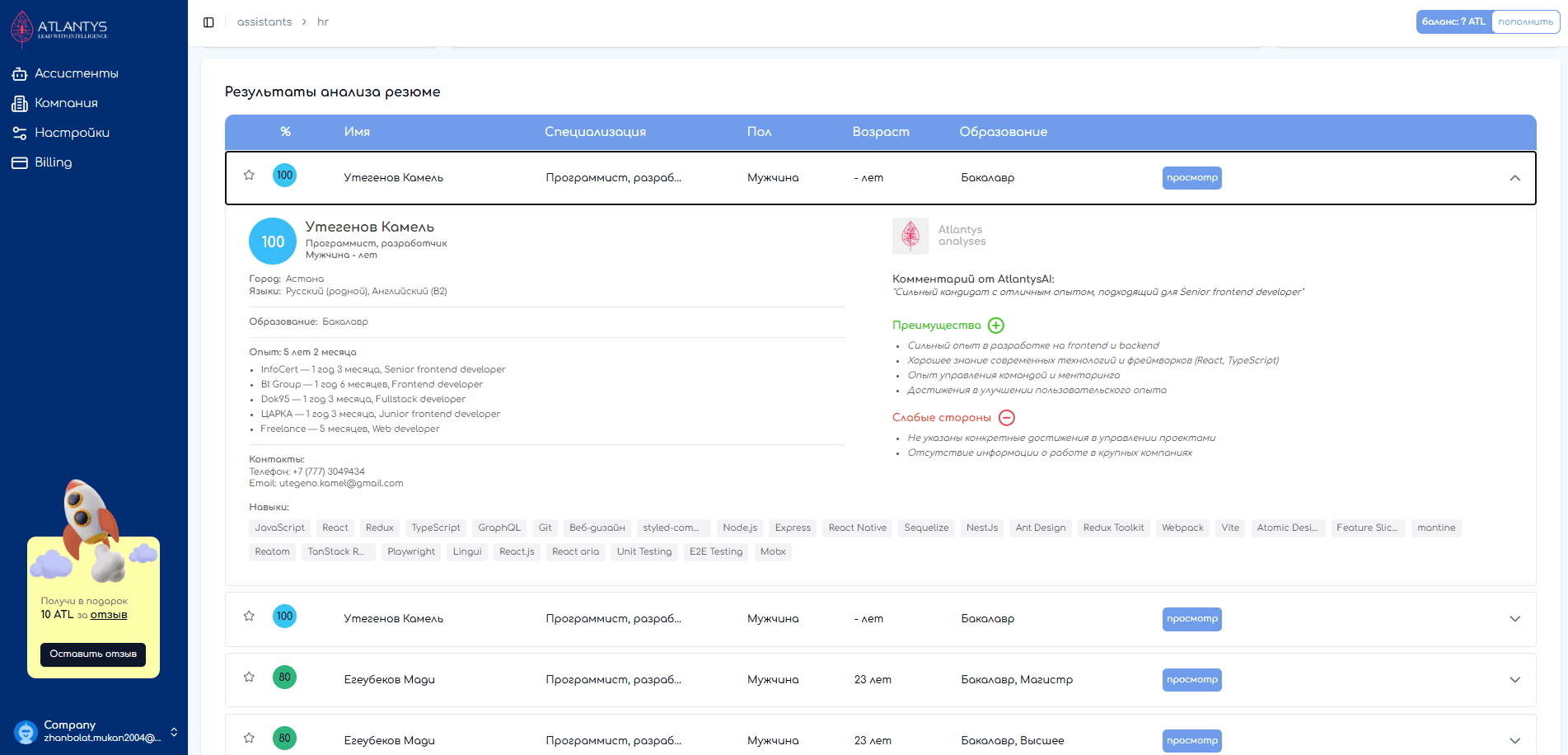Open Компания from the sidebar

click(66, 103)
